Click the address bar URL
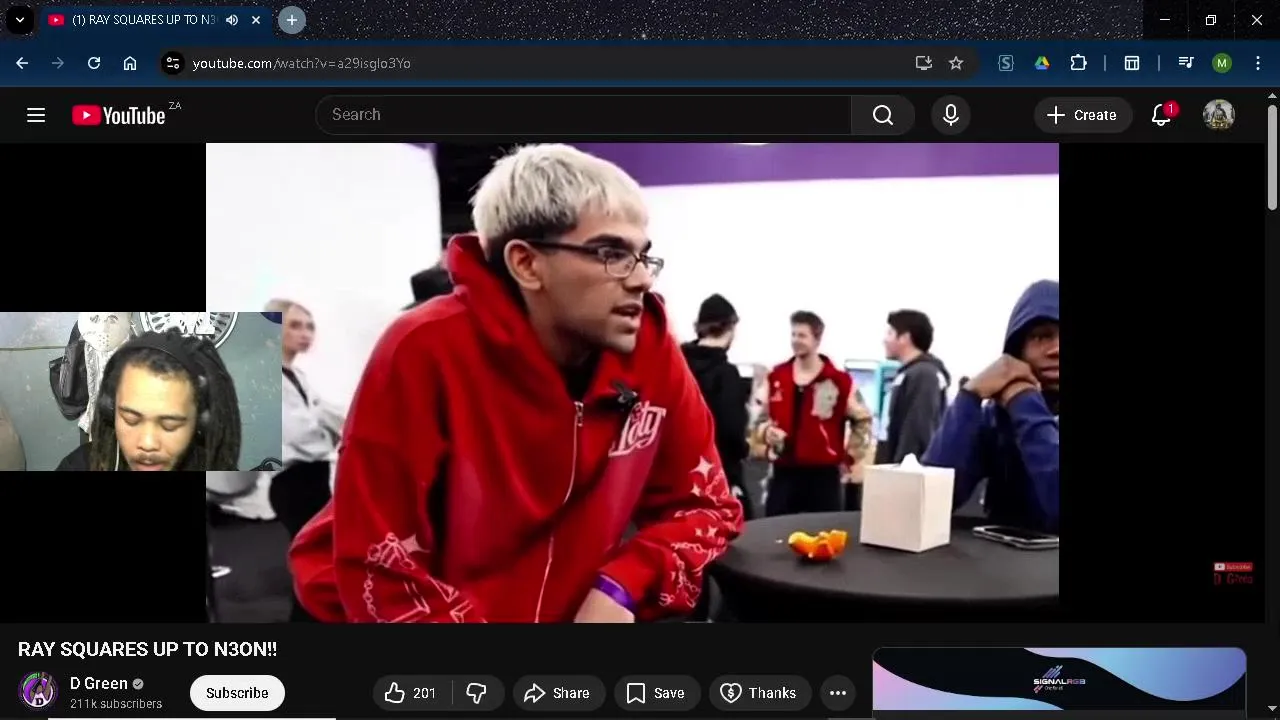Viewport: 1280px width, 720px height. coord(302,63)
